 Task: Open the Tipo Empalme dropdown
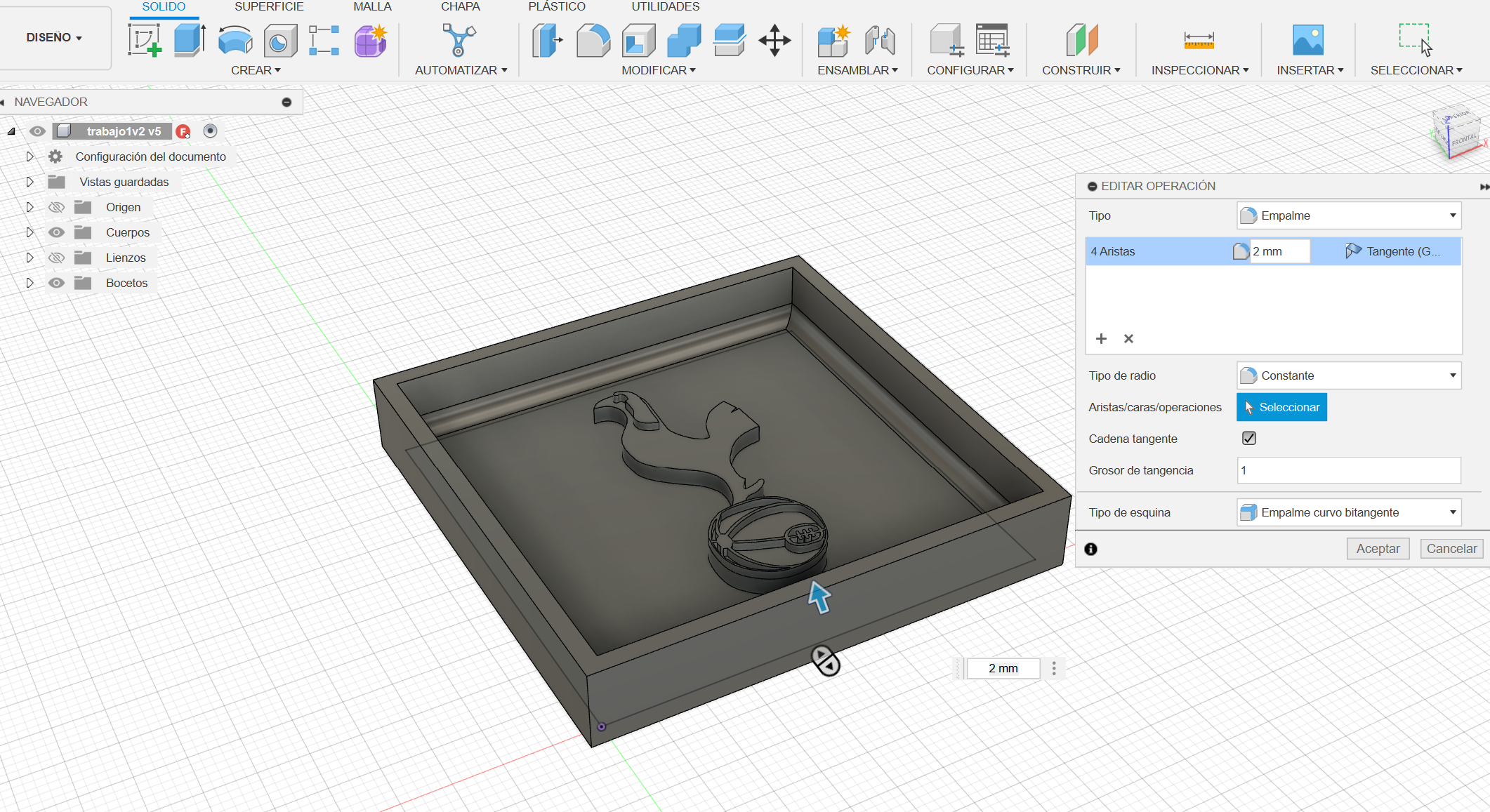[x=1348, y=215]
